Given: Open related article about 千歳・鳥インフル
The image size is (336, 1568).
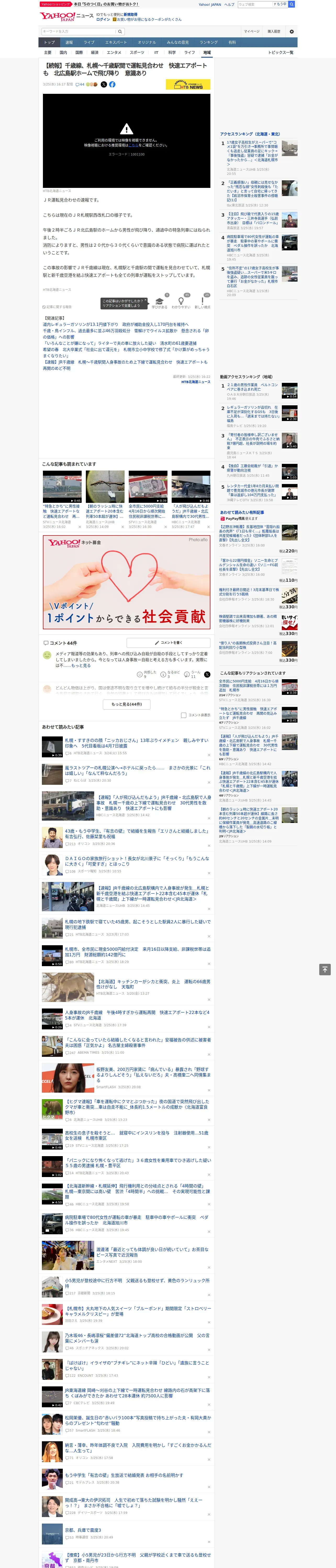Looking at the screenshot, I should [126, 334].
